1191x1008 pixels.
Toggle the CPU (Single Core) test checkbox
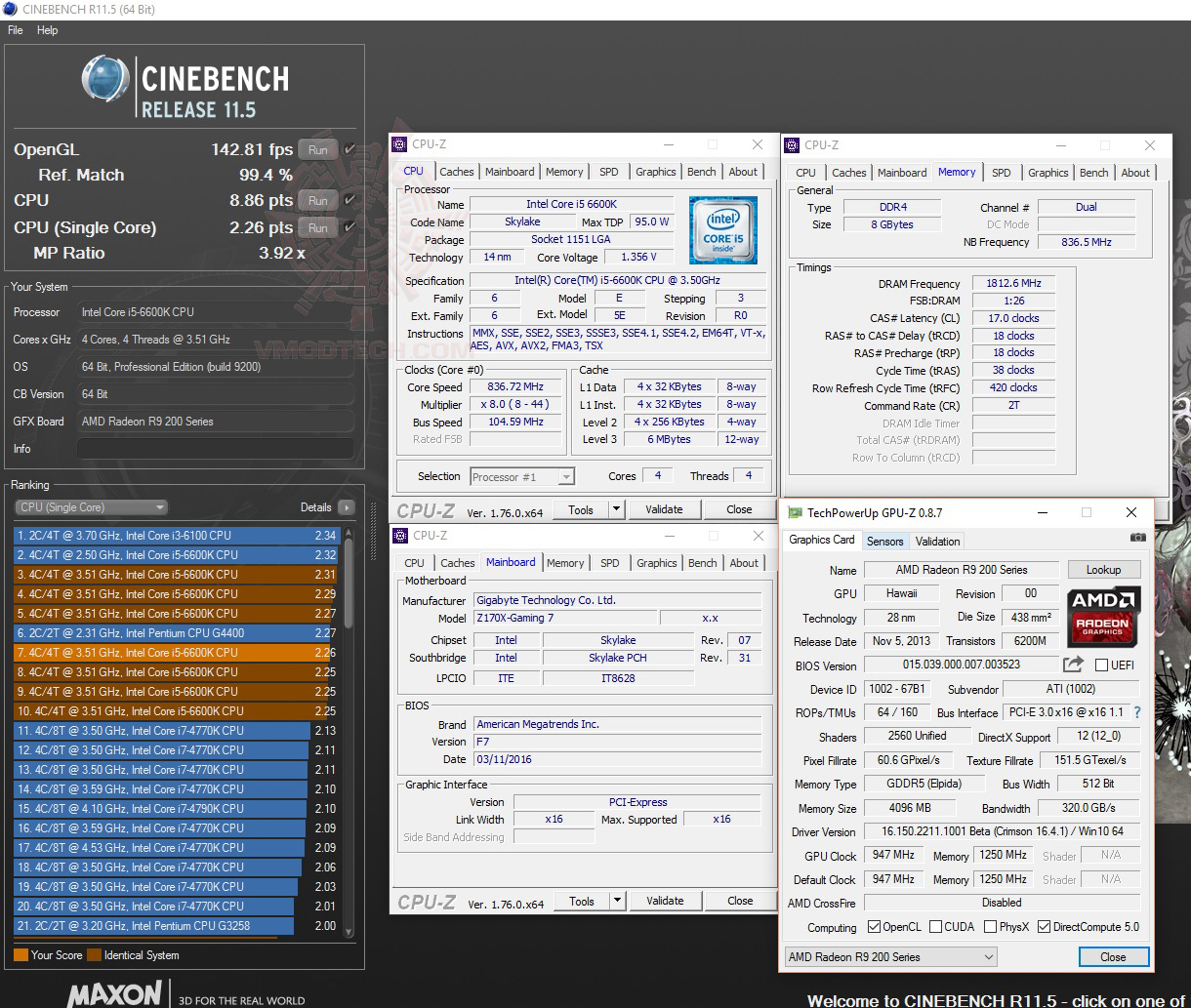[x=349, y=227]
